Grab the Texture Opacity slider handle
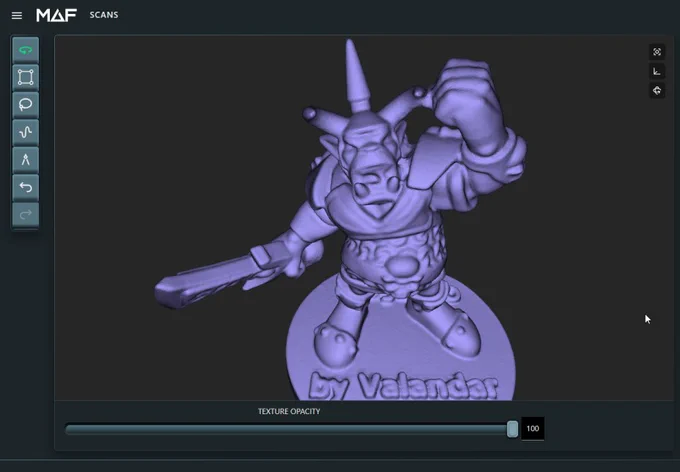Viewport: 680px width, 472px height. tap(512, 429)
